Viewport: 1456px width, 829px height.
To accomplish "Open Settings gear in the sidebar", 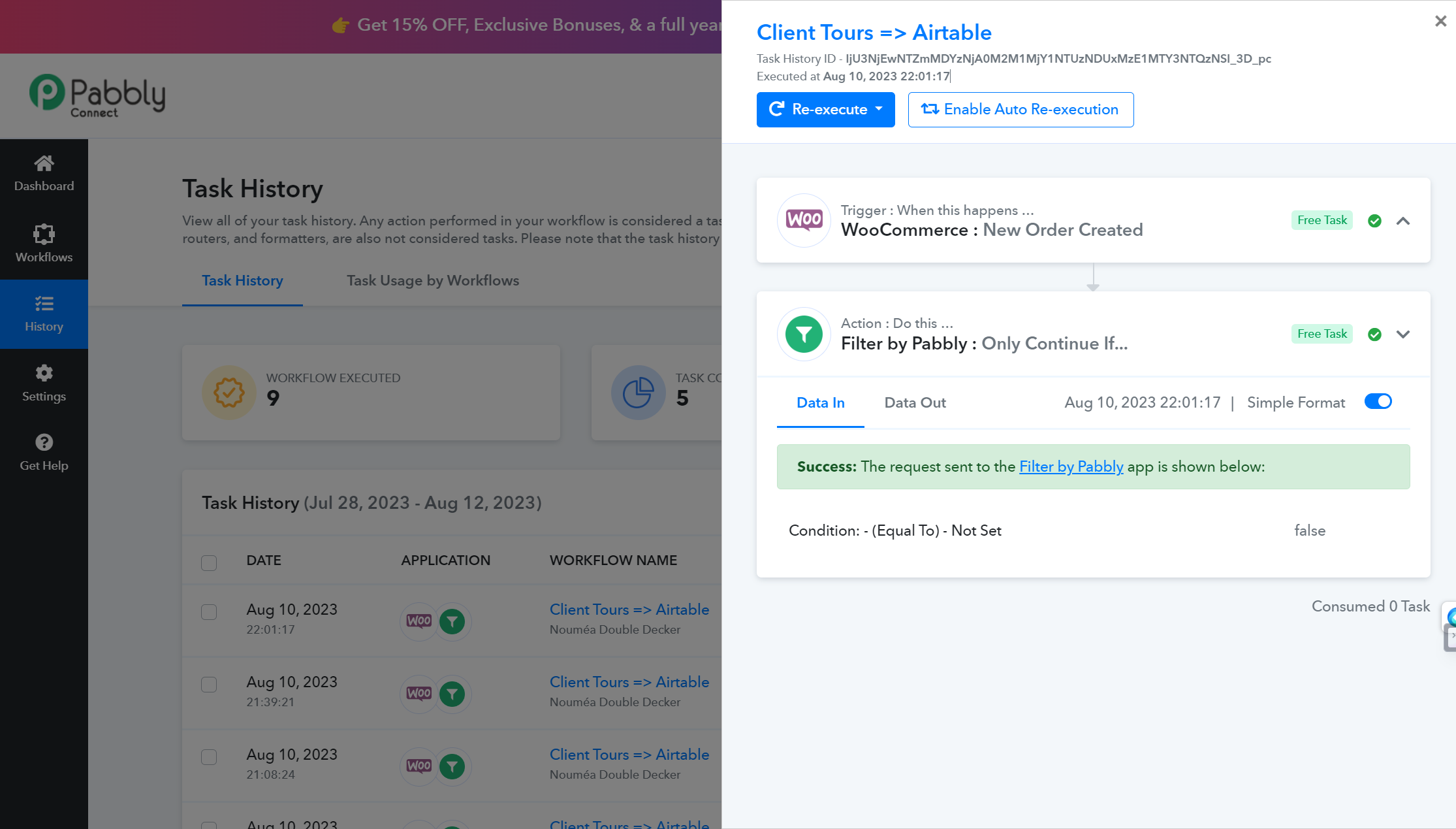I will [x=44, y=373].
